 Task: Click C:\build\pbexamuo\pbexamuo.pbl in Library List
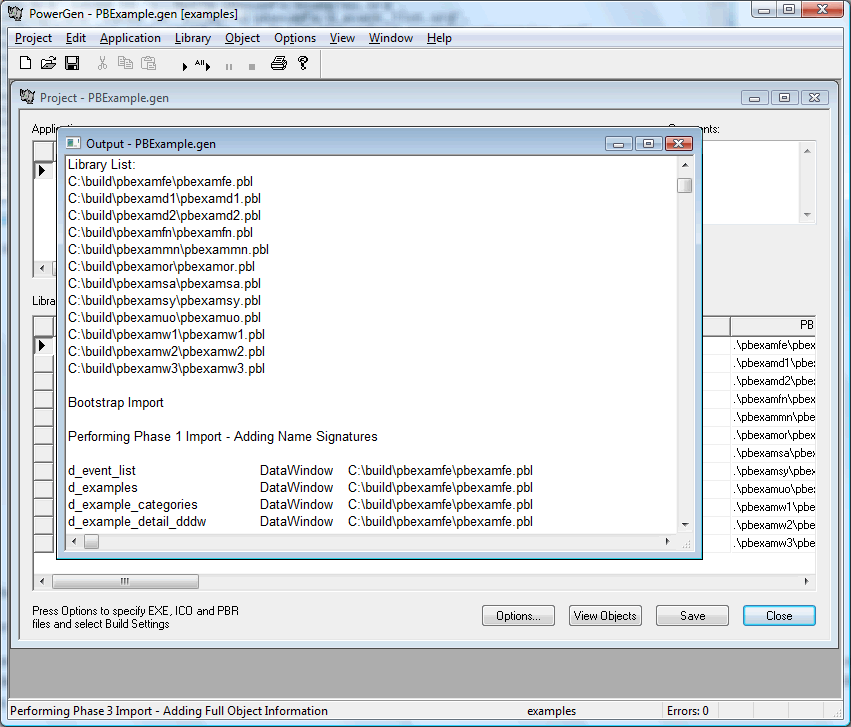tap(164, 317)
